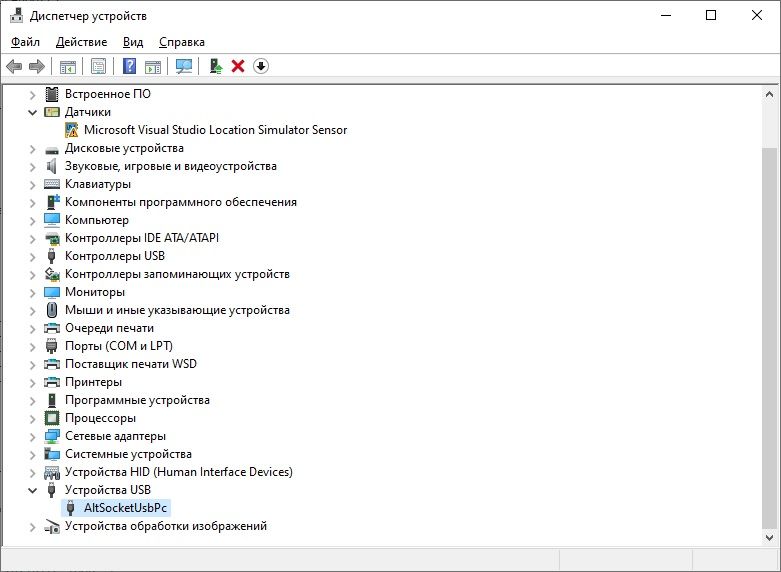Expand the Клавиатуры node

click(32, 184)
